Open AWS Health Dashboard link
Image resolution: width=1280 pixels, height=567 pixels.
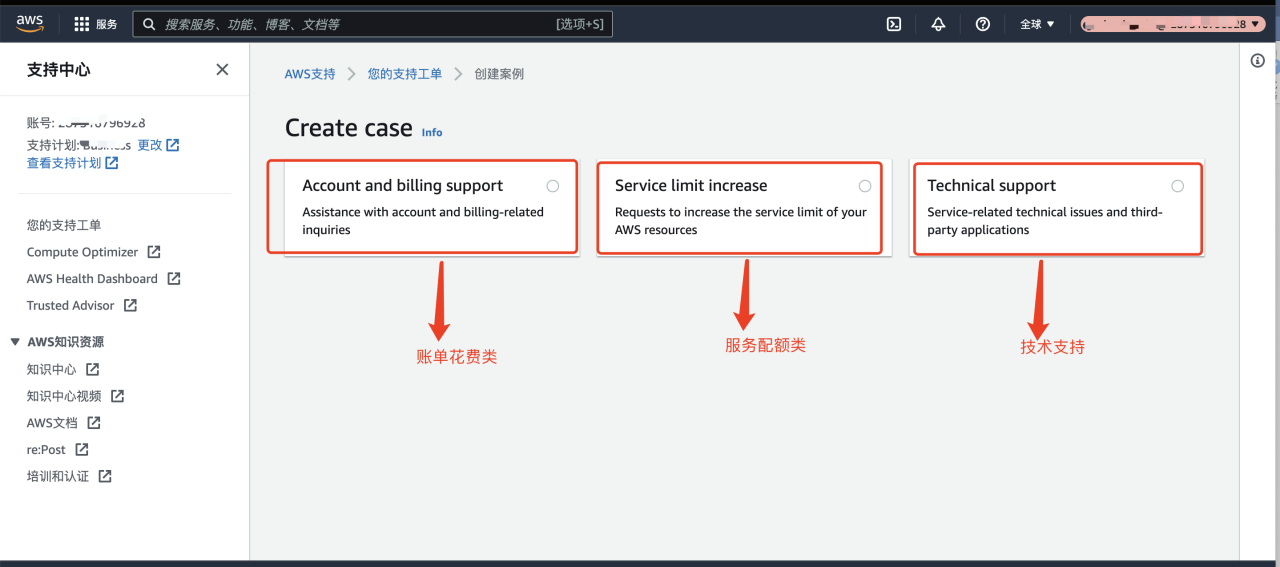[92, 278]
